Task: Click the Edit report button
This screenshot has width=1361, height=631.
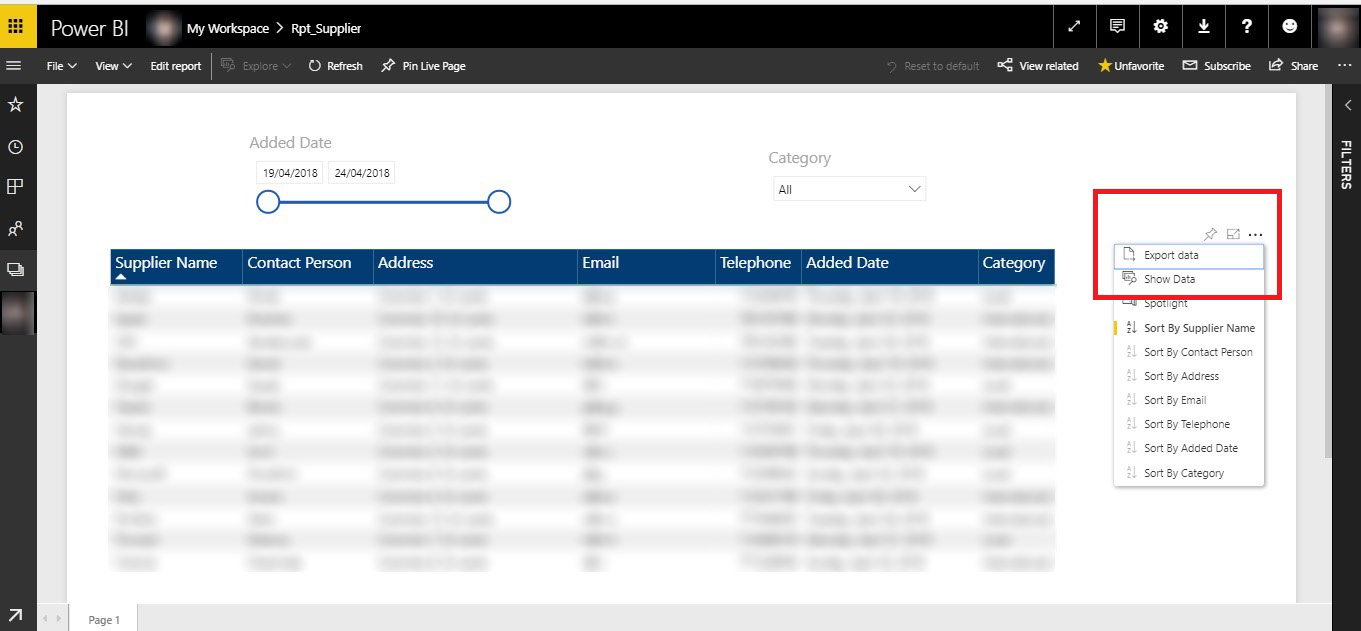Action: (x=176, y=66)
